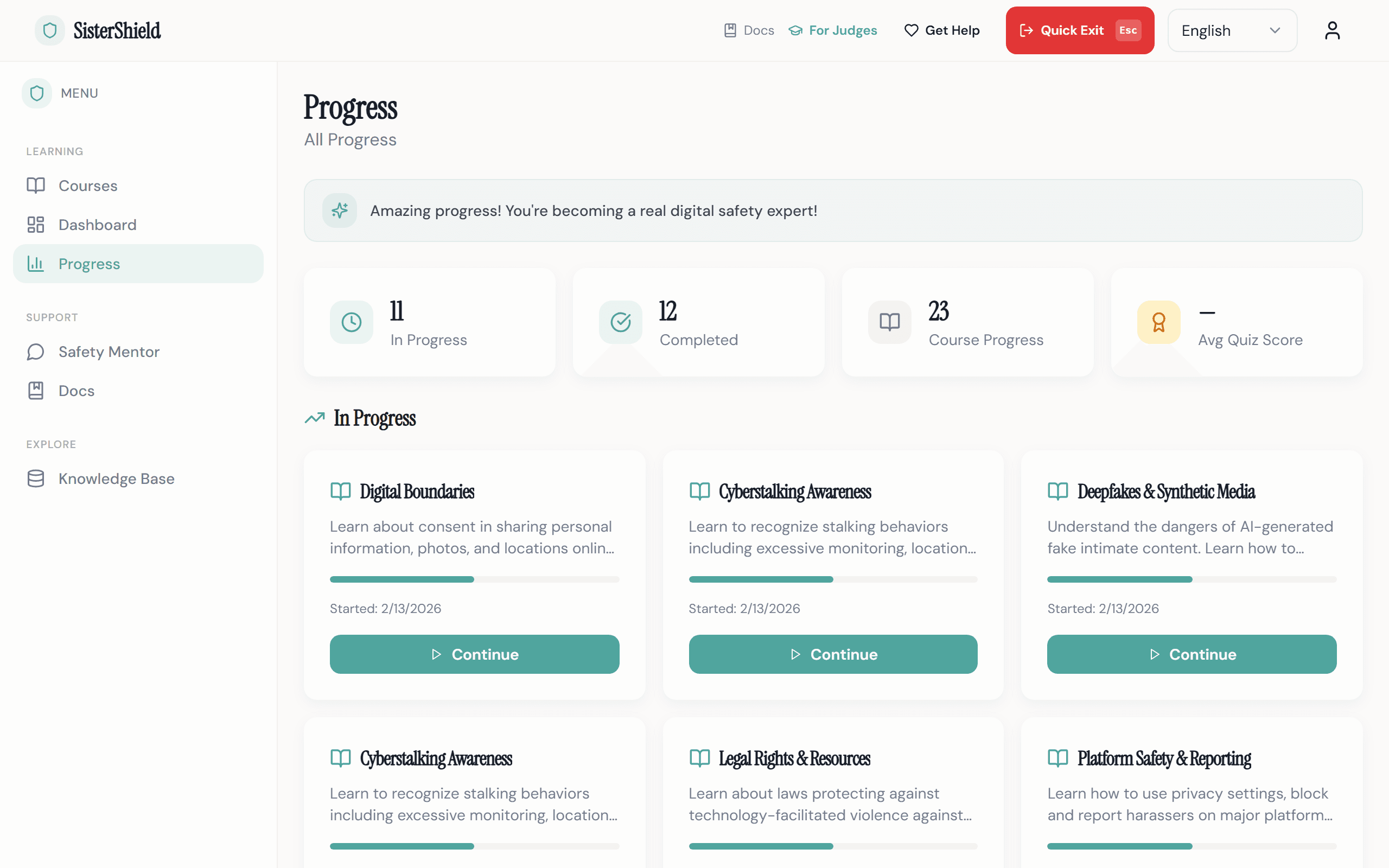Click the graduation cap For Judges icon
Image resolution: width=1389 pixels, height=868 pixels.
(795, 30)
